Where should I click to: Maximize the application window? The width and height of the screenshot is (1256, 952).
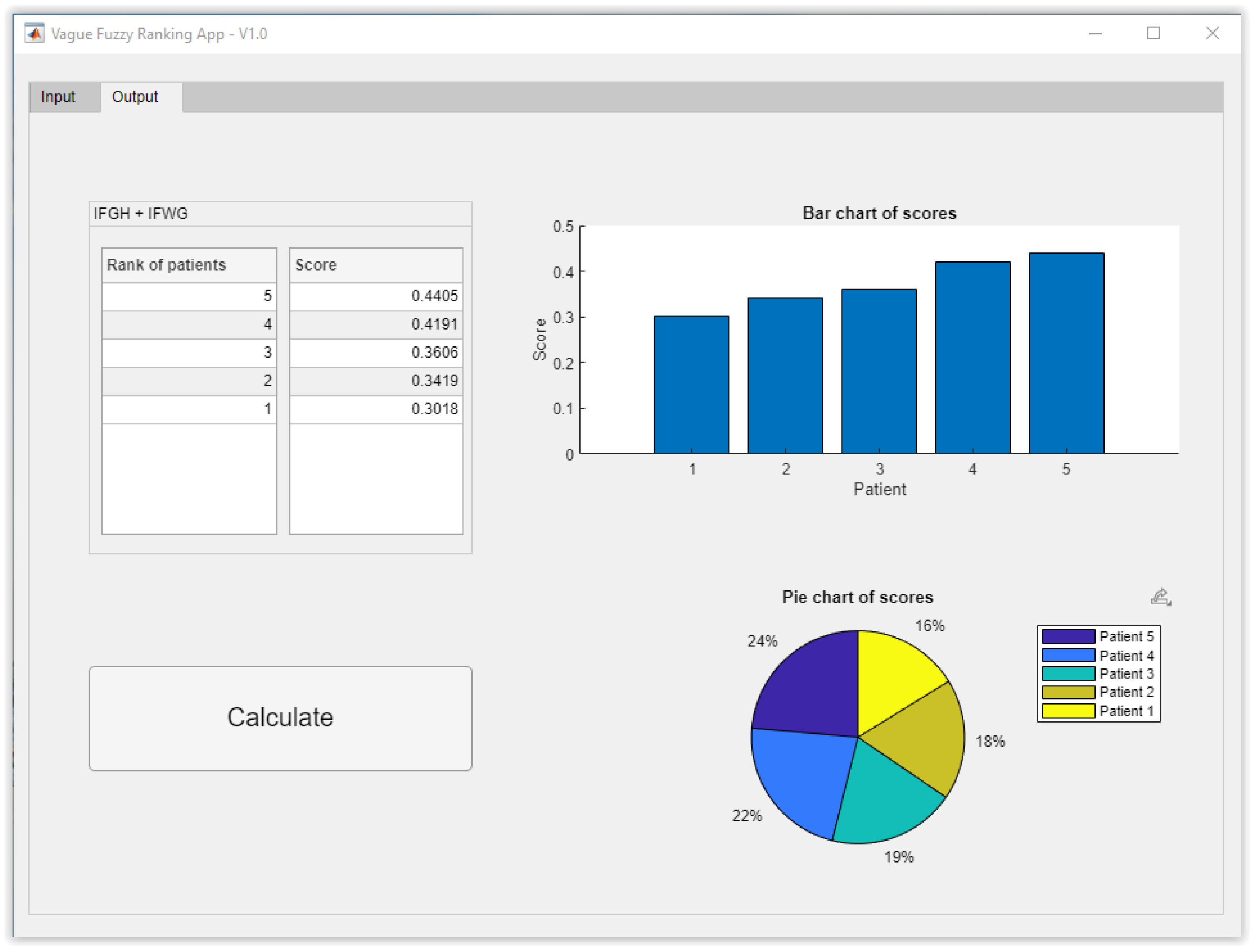1153,34
